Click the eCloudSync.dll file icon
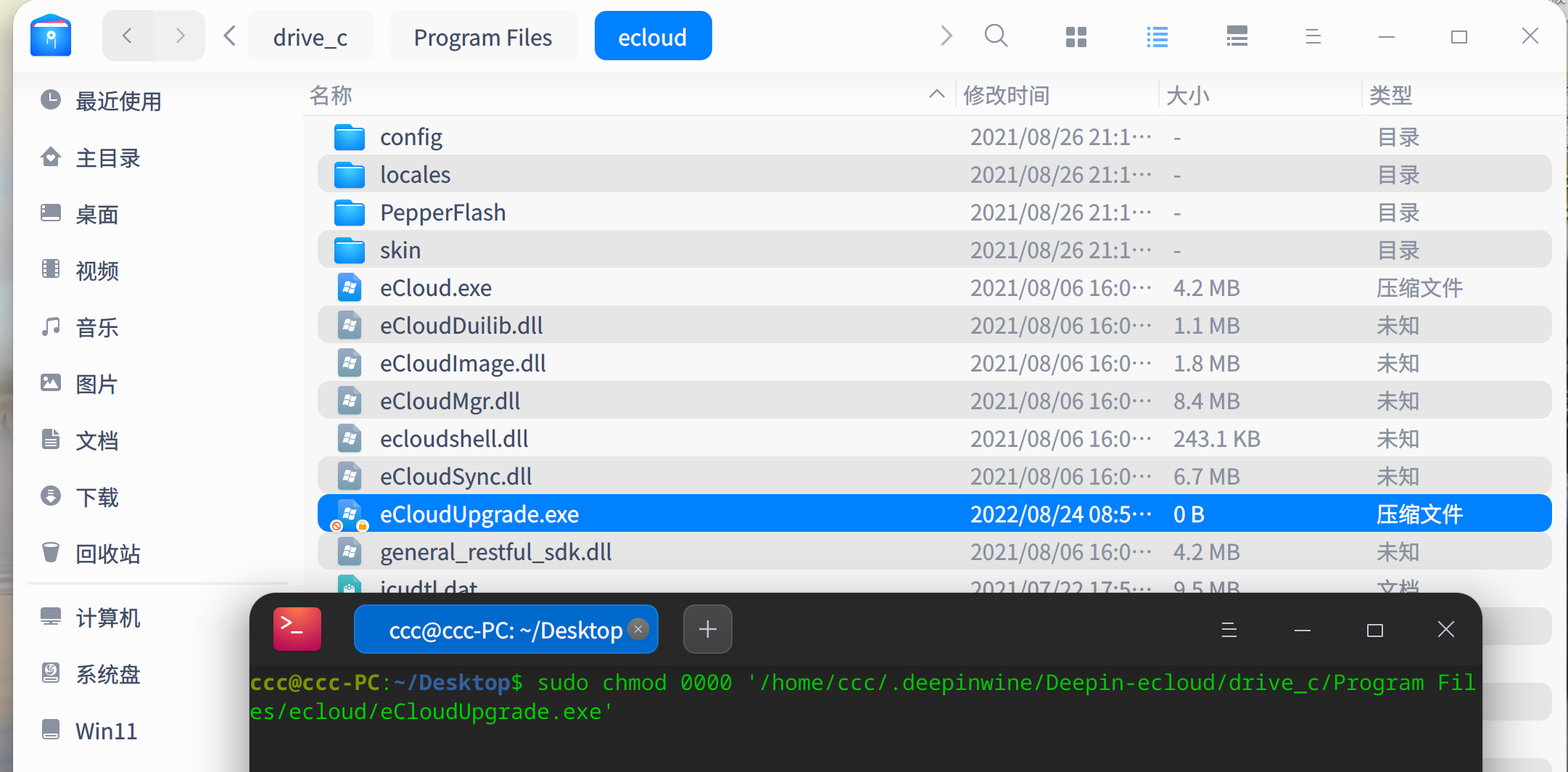This screenshot has height=772, width=1568. (x=350, y=477)
